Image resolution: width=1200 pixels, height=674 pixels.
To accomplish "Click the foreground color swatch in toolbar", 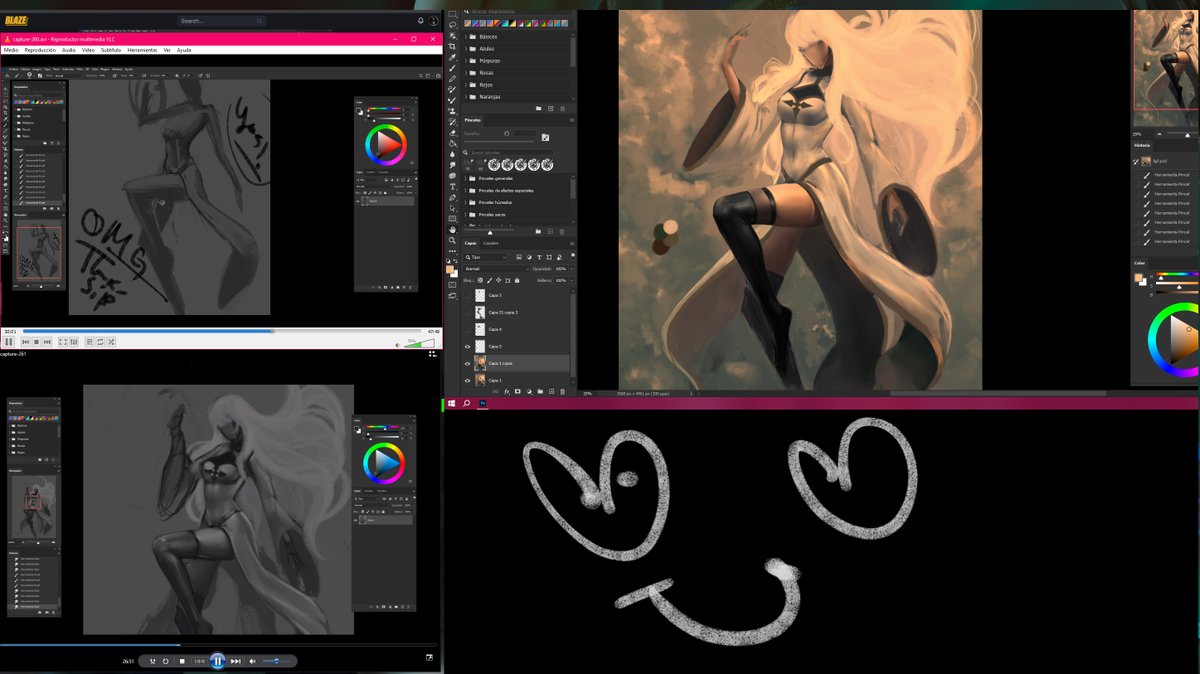I will (450, 269).
